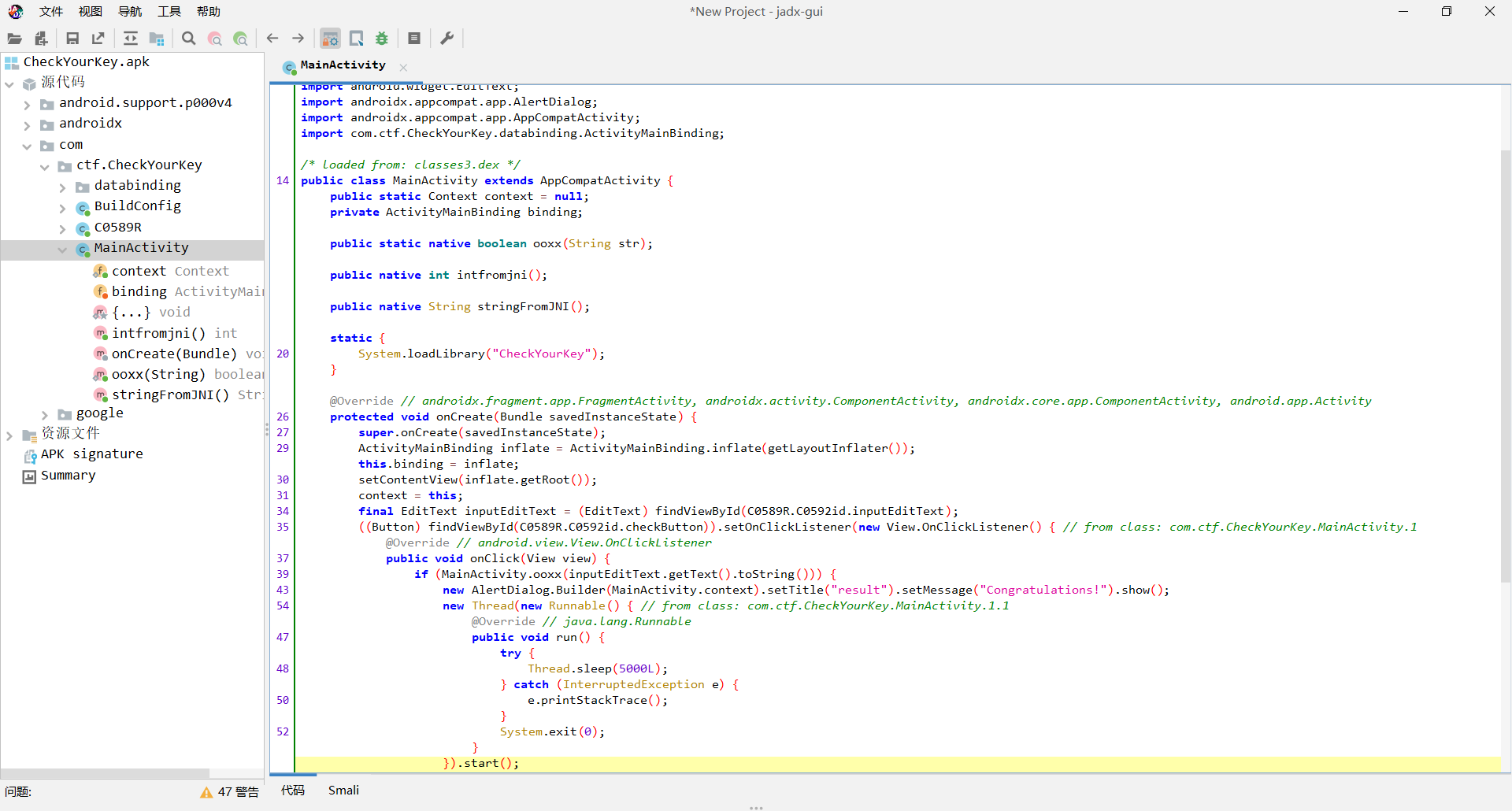Viewport: 1512px width, 811px height.
Task: Click ActivityMainBinding in import line
Action: click(648, 133)
